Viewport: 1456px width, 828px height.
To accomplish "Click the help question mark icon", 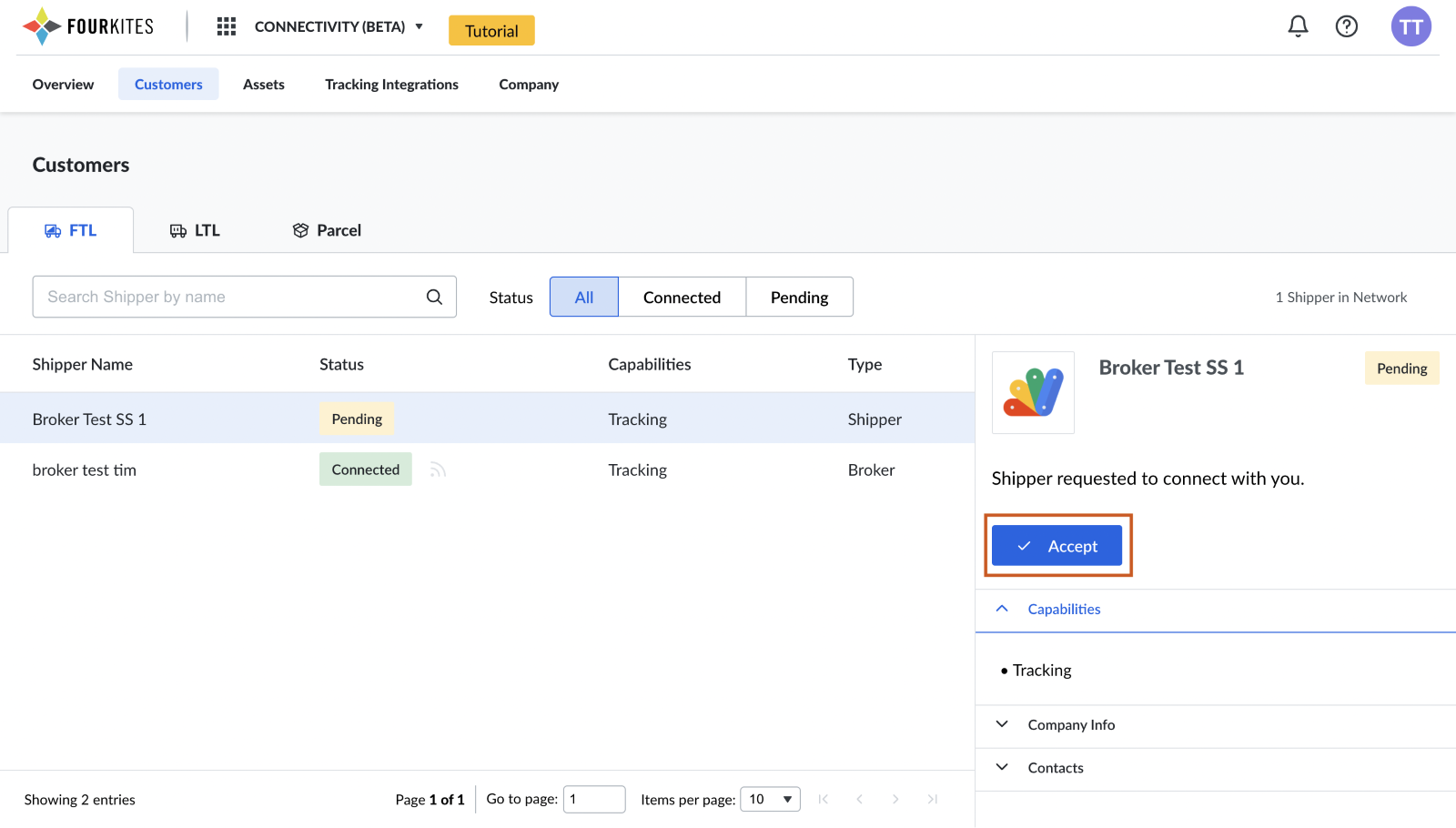I will point(1346,26).
